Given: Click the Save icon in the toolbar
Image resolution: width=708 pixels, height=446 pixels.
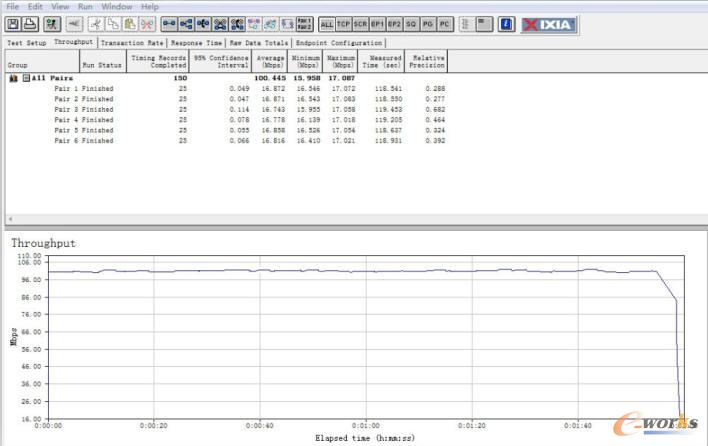Looking at the screenshot, I should pyautogui.click(x=13, y=23).
